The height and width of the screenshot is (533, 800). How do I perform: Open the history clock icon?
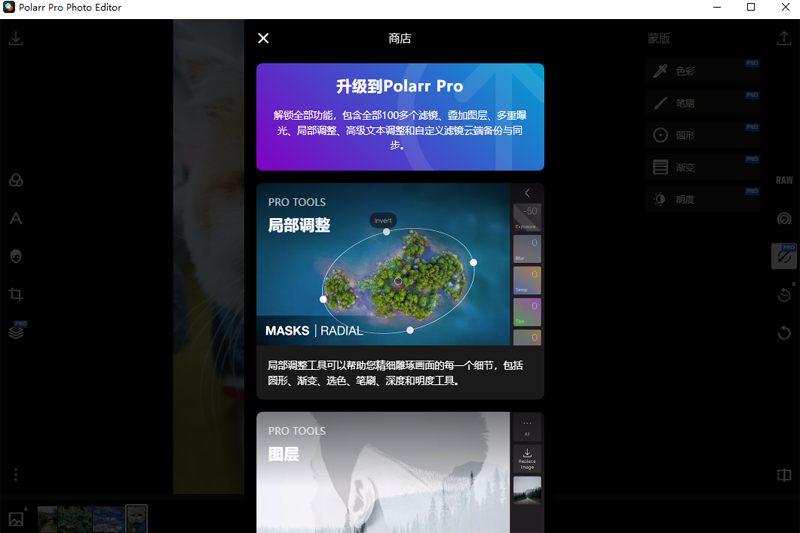[x=784, y=294]
